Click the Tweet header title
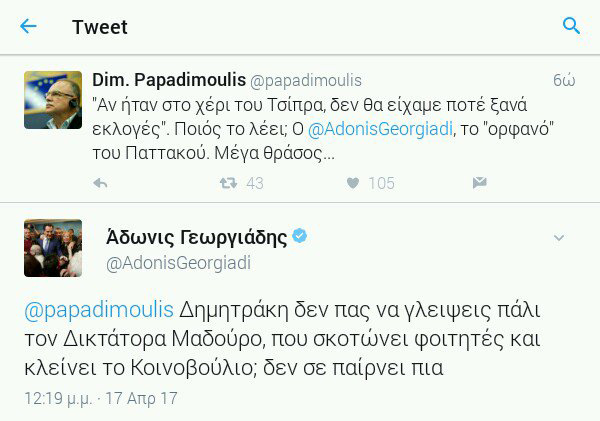Image resolution: width=600 pixels, height=421 pixels. pyautogui.click(x=100, y=26)
